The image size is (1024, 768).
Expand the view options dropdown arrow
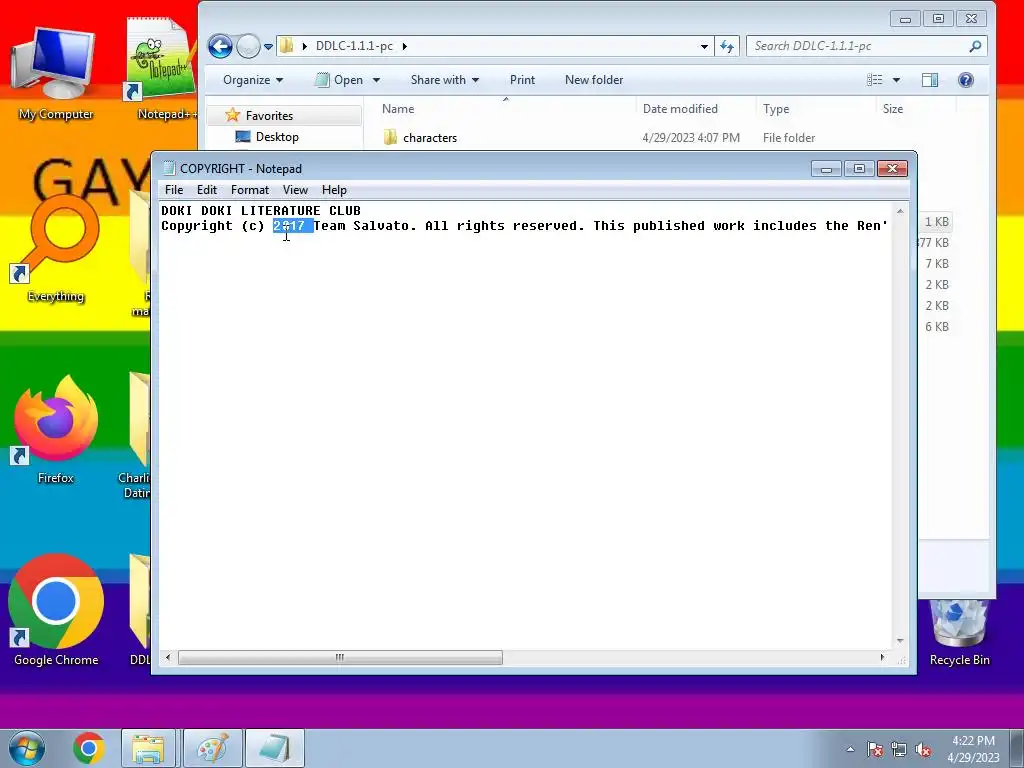(896, 80)
